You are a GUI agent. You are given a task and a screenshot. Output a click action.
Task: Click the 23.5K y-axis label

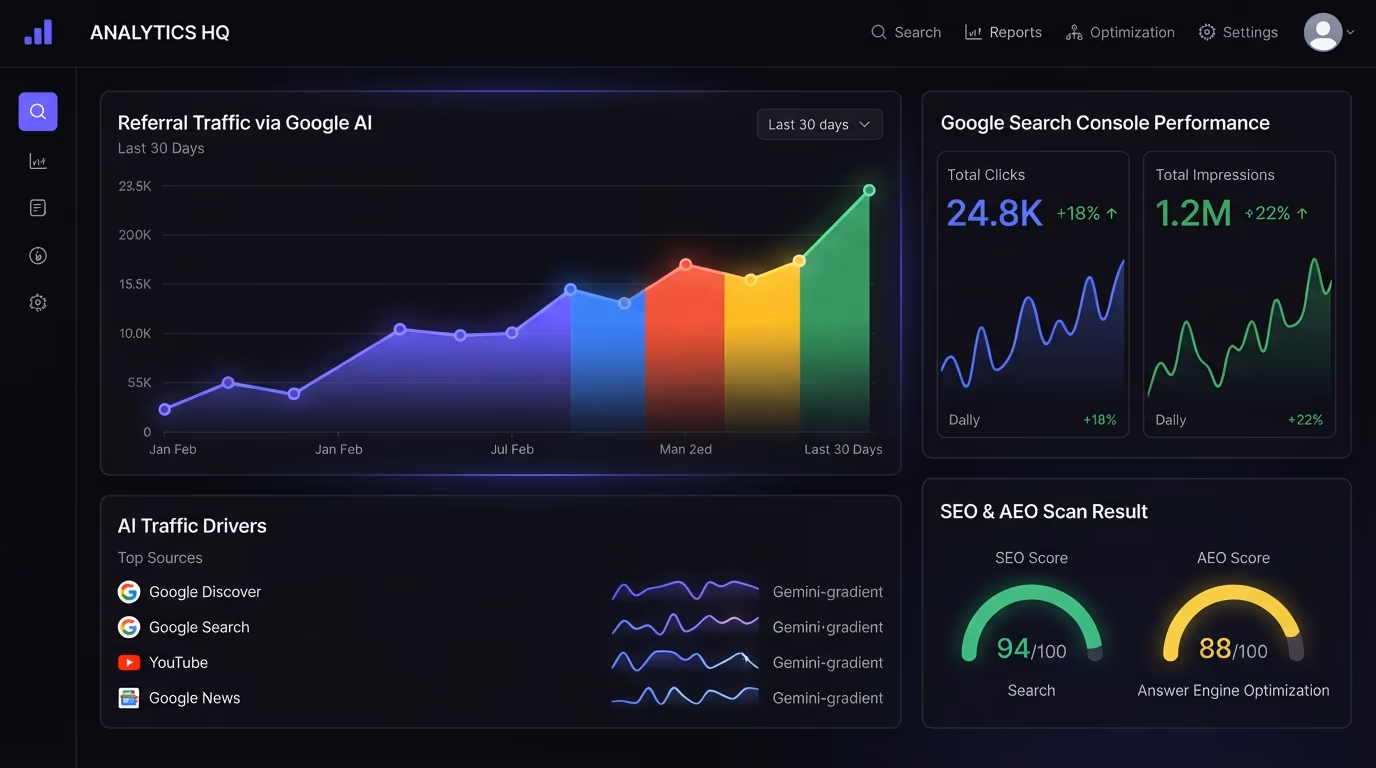[135, 186]
